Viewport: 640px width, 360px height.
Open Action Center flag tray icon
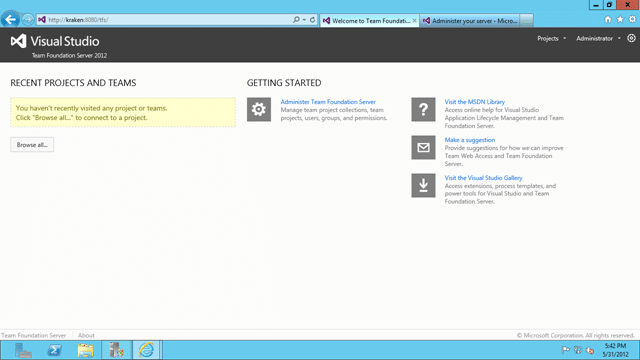coord(565,350)
